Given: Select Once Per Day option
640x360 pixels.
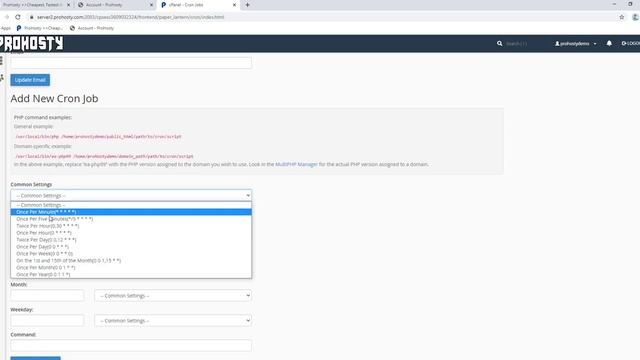Looking at the screenshot, I should coord(131,247).
